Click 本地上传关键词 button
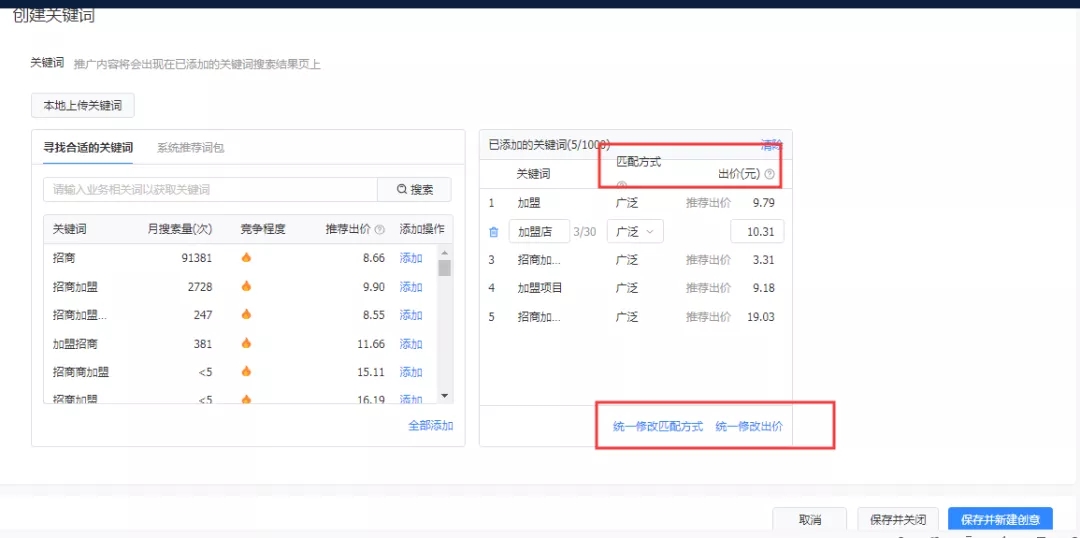Viewport: 1080px width, 538px height. (x=82, y=106)
